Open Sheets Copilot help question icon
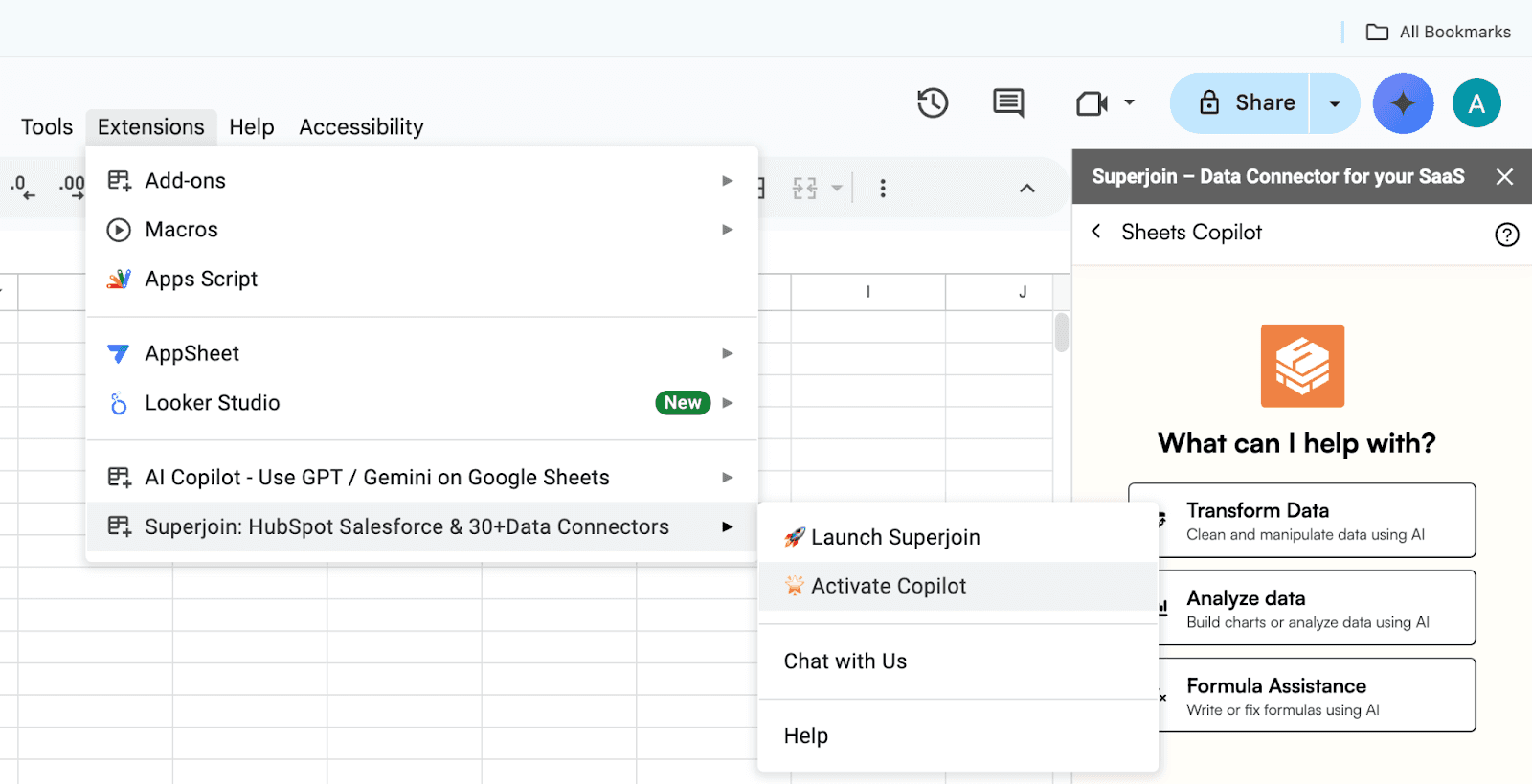This screenshot has height=784, width=1532. click(x=1507, y=235)
